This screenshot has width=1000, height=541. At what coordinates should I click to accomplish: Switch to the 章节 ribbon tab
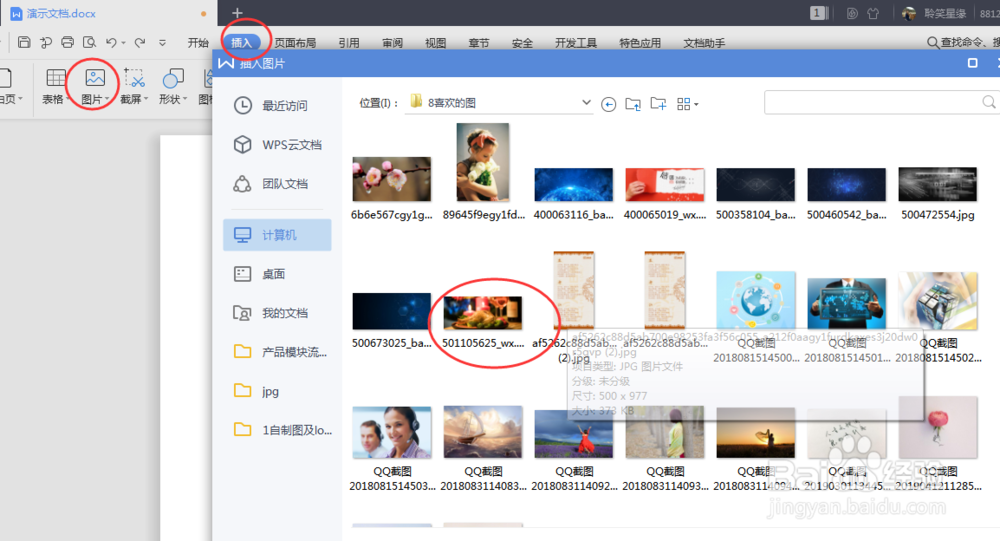click(479, 43)
